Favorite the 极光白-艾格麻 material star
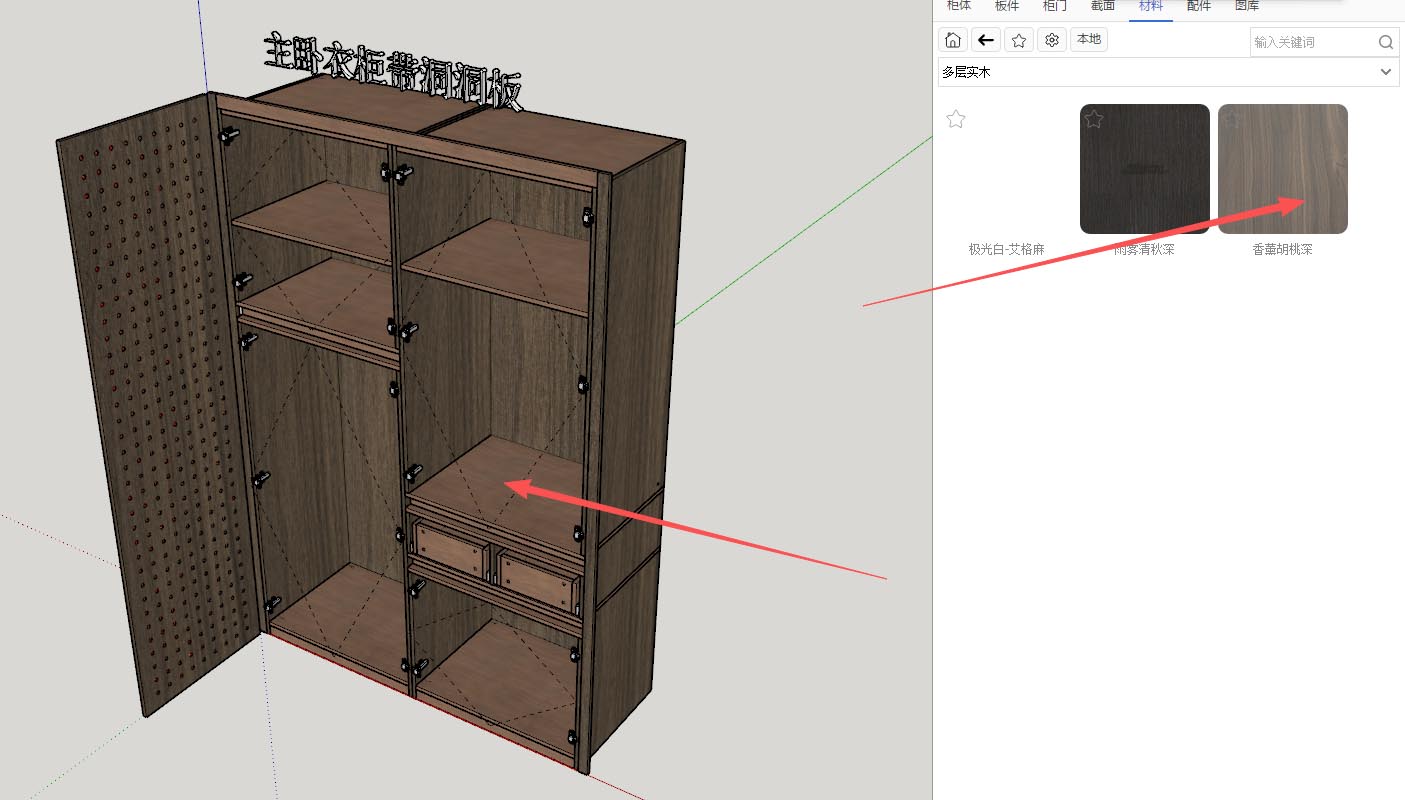The image size is (1405, 800). click(956, 120)
